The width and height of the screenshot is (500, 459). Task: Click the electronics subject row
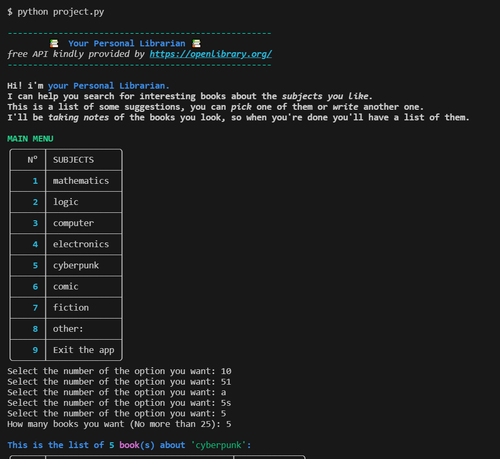pyautogui.click(x=66, y=244)
